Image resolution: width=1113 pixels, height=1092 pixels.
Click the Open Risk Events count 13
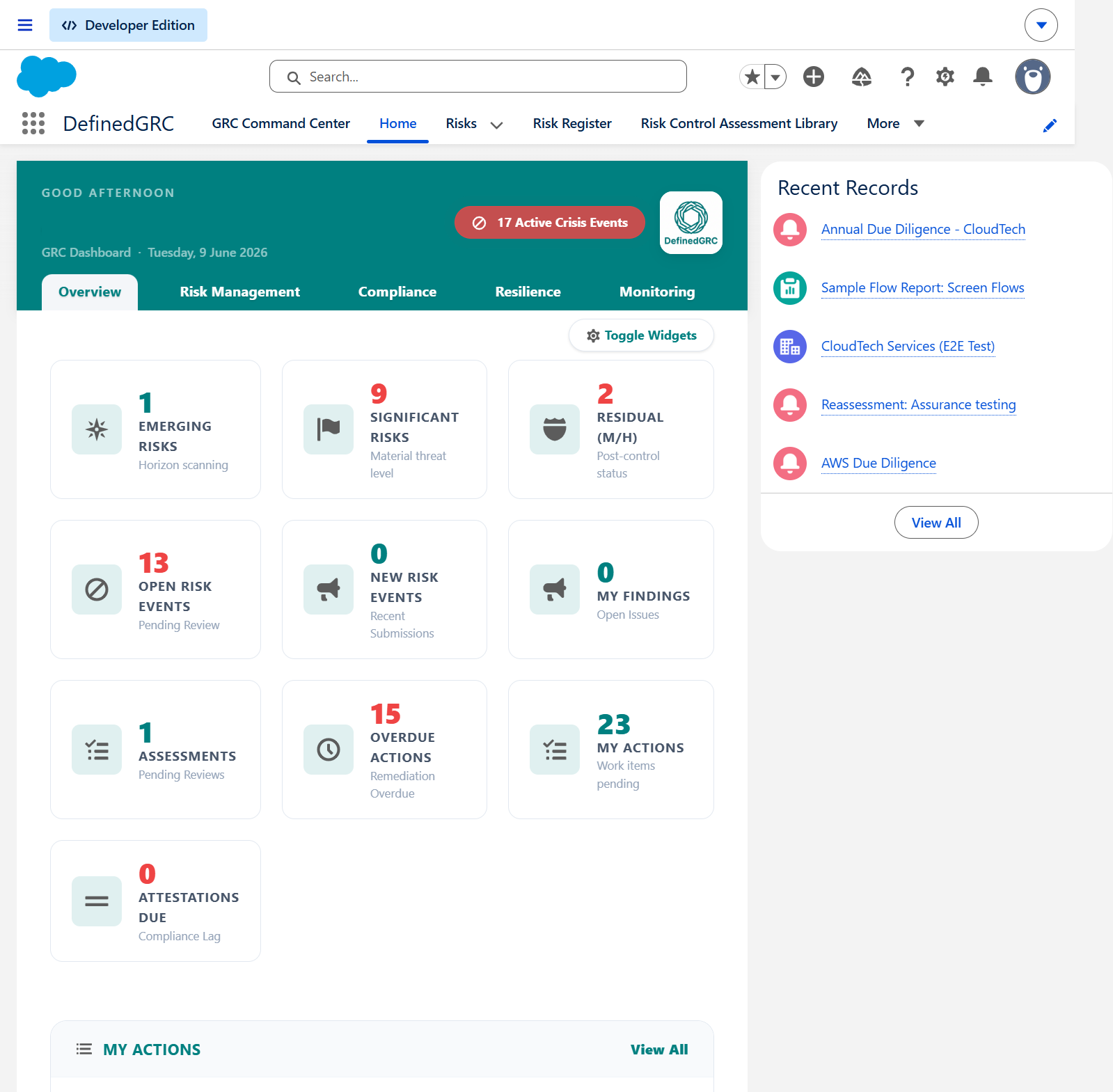click(x=154, y=562)
